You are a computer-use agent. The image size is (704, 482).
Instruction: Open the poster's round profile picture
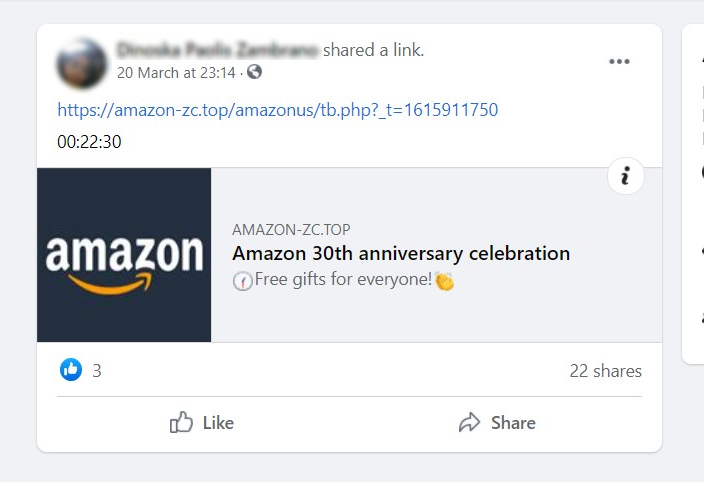(x=82, y=61)
